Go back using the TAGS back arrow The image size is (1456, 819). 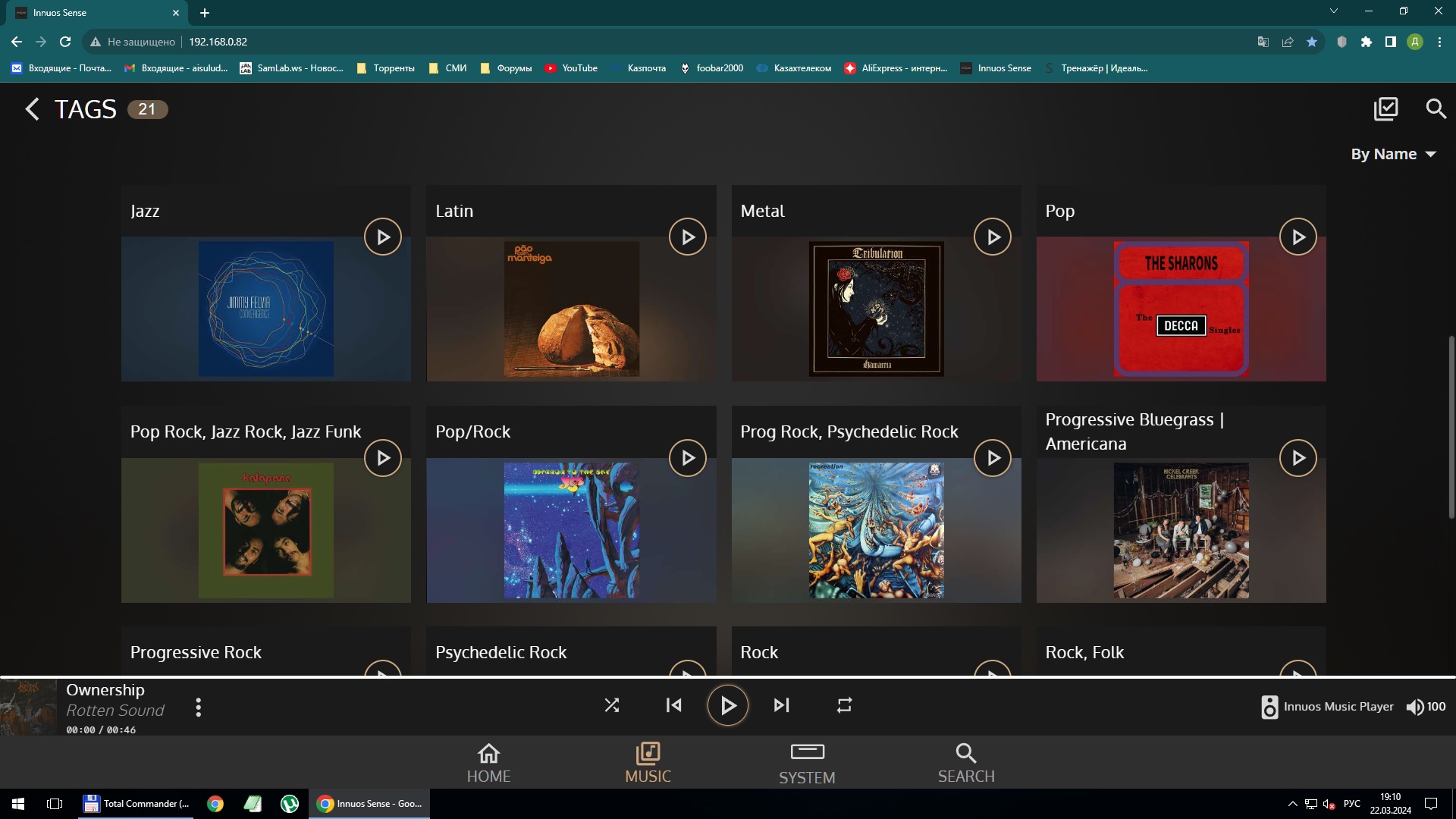[32, 109]
